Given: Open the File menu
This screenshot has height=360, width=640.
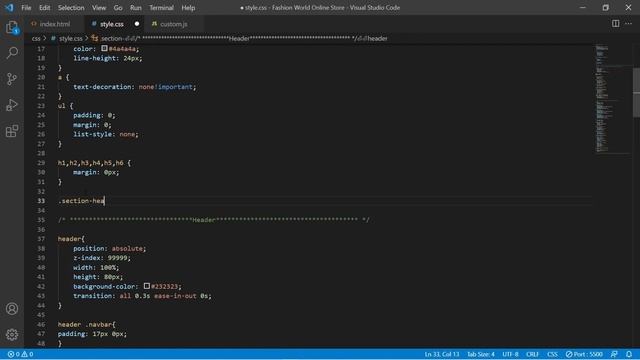Looking at the screenshot, I should pos(26,7).
